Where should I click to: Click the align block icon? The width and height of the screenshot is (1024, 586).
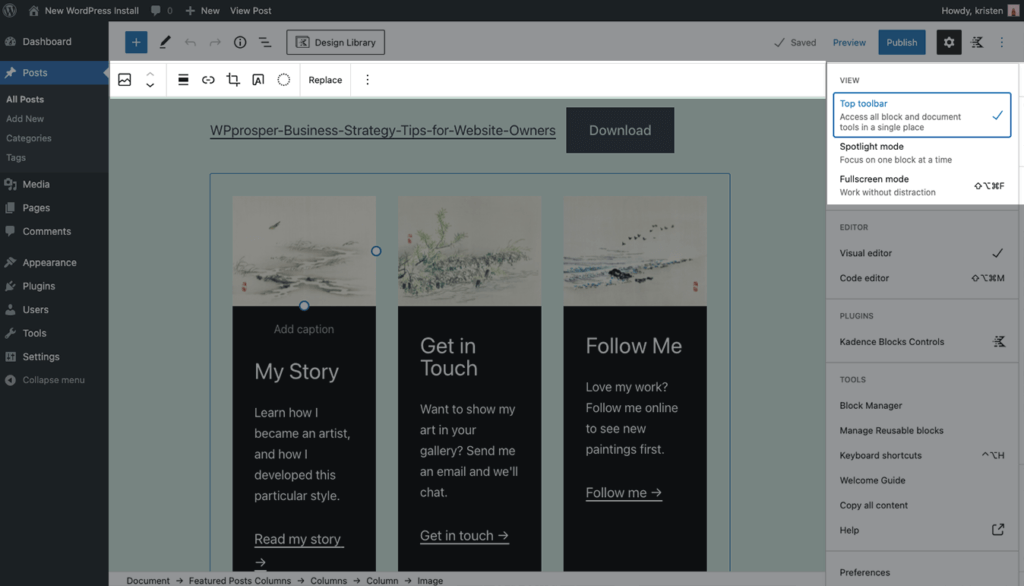(183, 80)
